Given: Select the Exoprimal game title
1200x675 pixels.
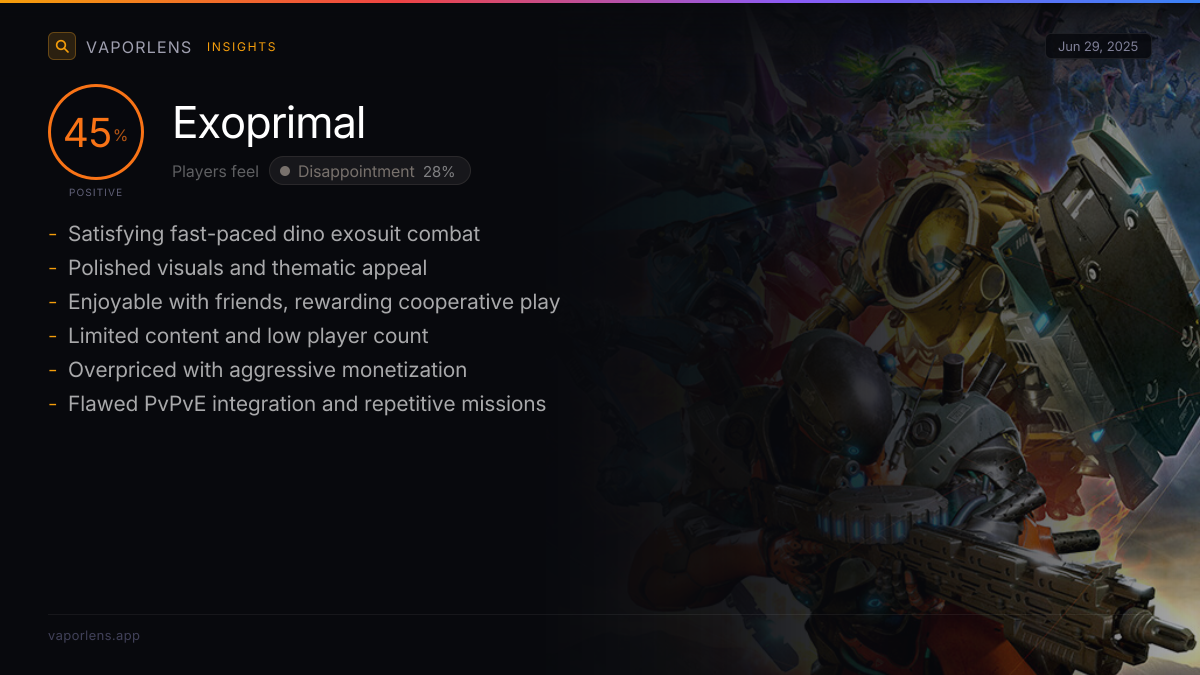Looking at the screenshot, I should coord(269,123).
